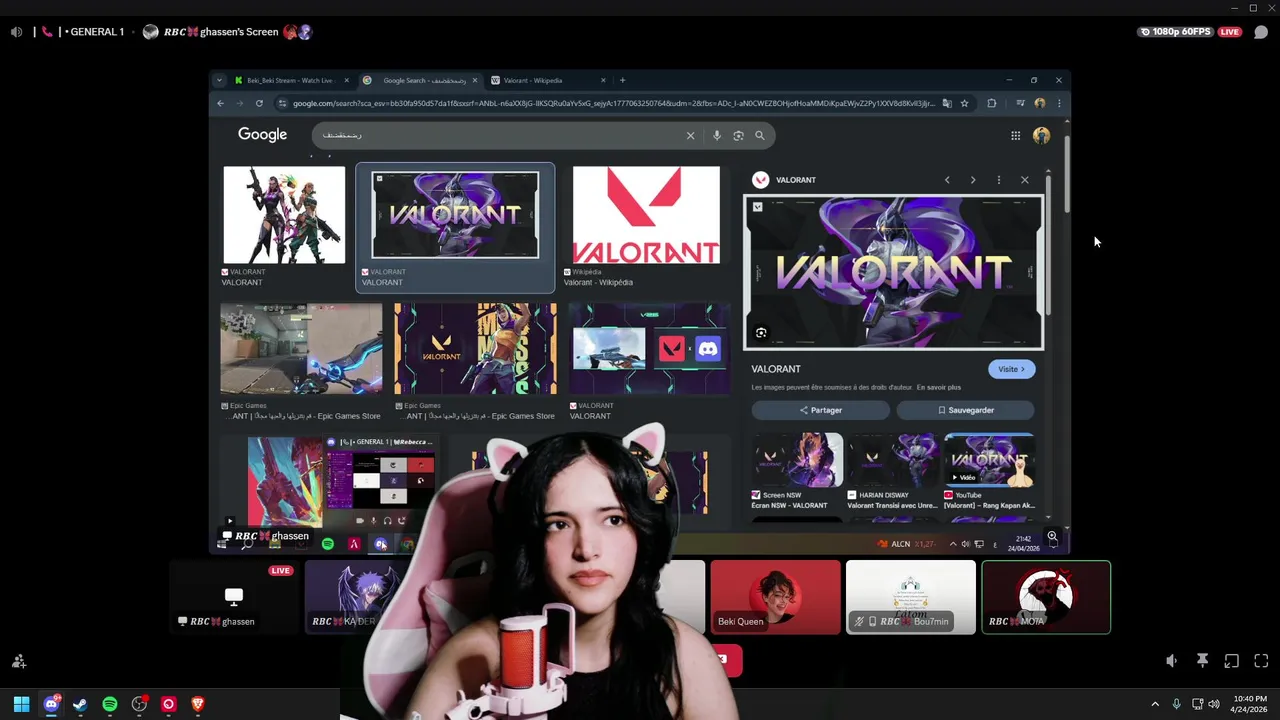Click the Google search magnifier button

[760, 135]
